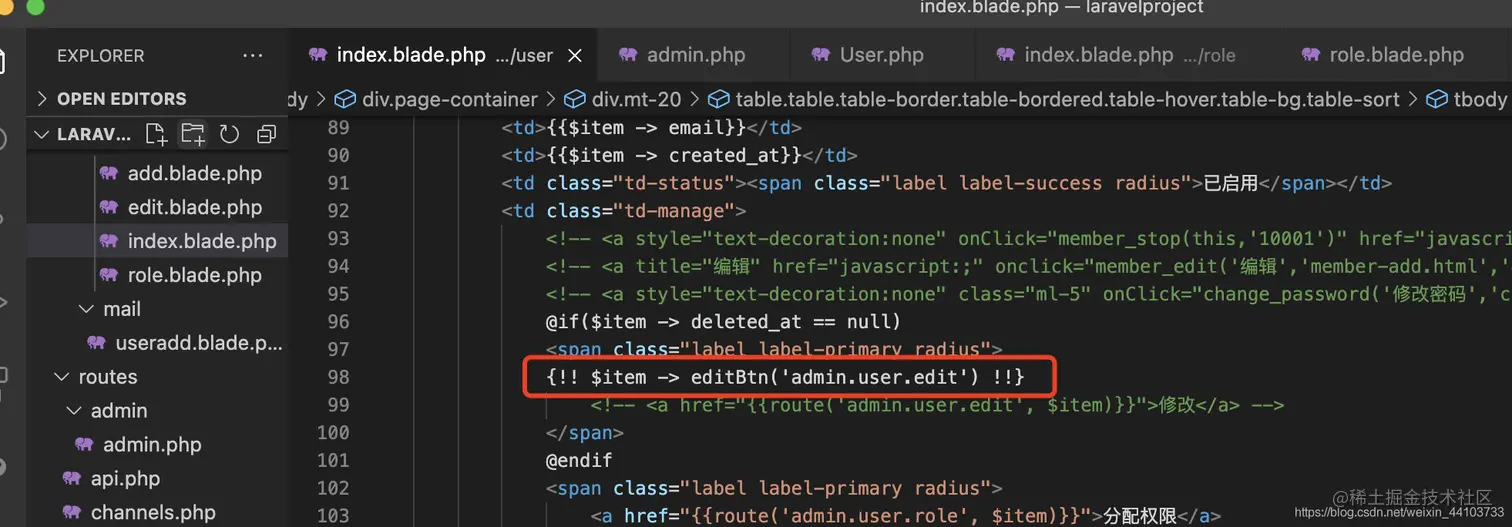Click the EXPLORER panel title
The image size is (1512, 527).
(100, 56)
